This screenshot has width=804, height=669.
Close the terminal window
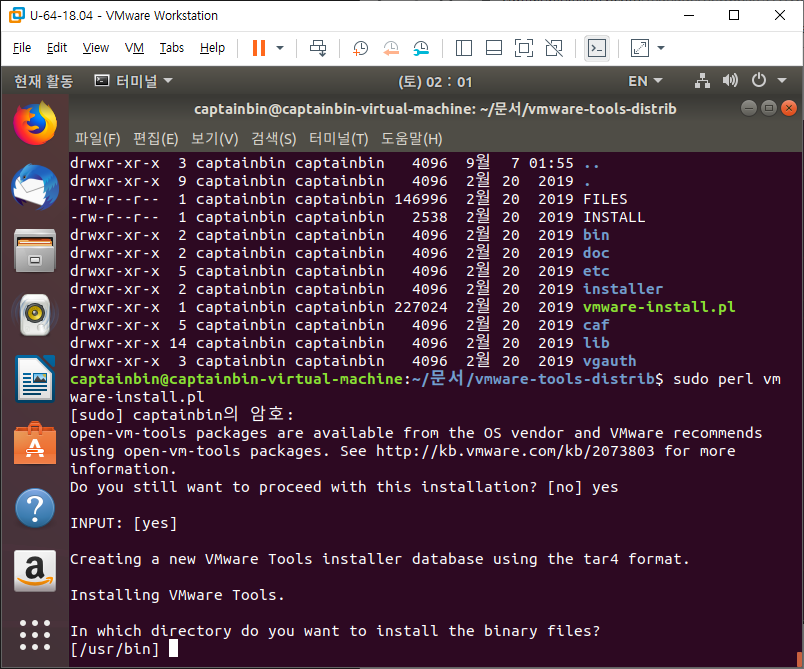789,108
